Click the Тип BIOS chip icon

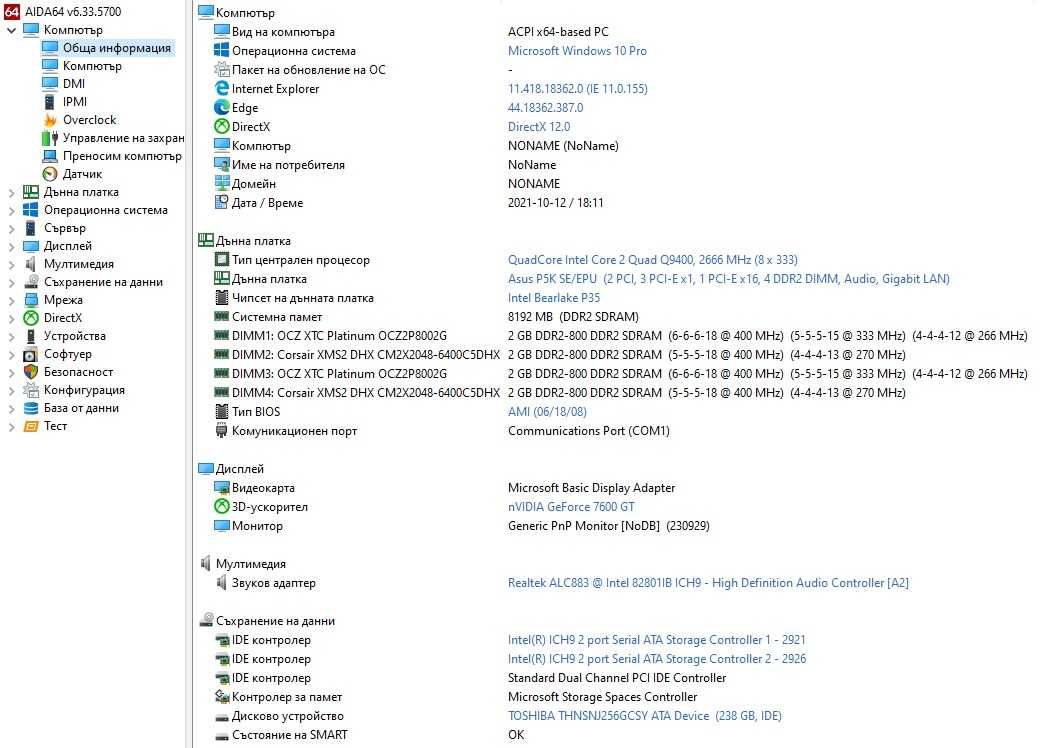pos(222,412)
